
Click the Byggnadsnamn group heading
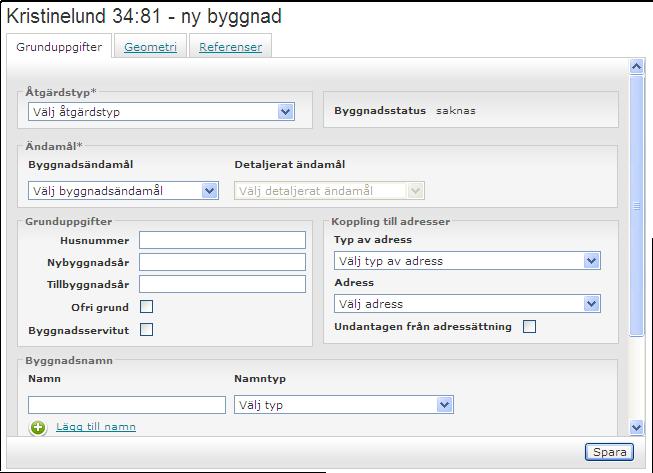coord(69,361)
